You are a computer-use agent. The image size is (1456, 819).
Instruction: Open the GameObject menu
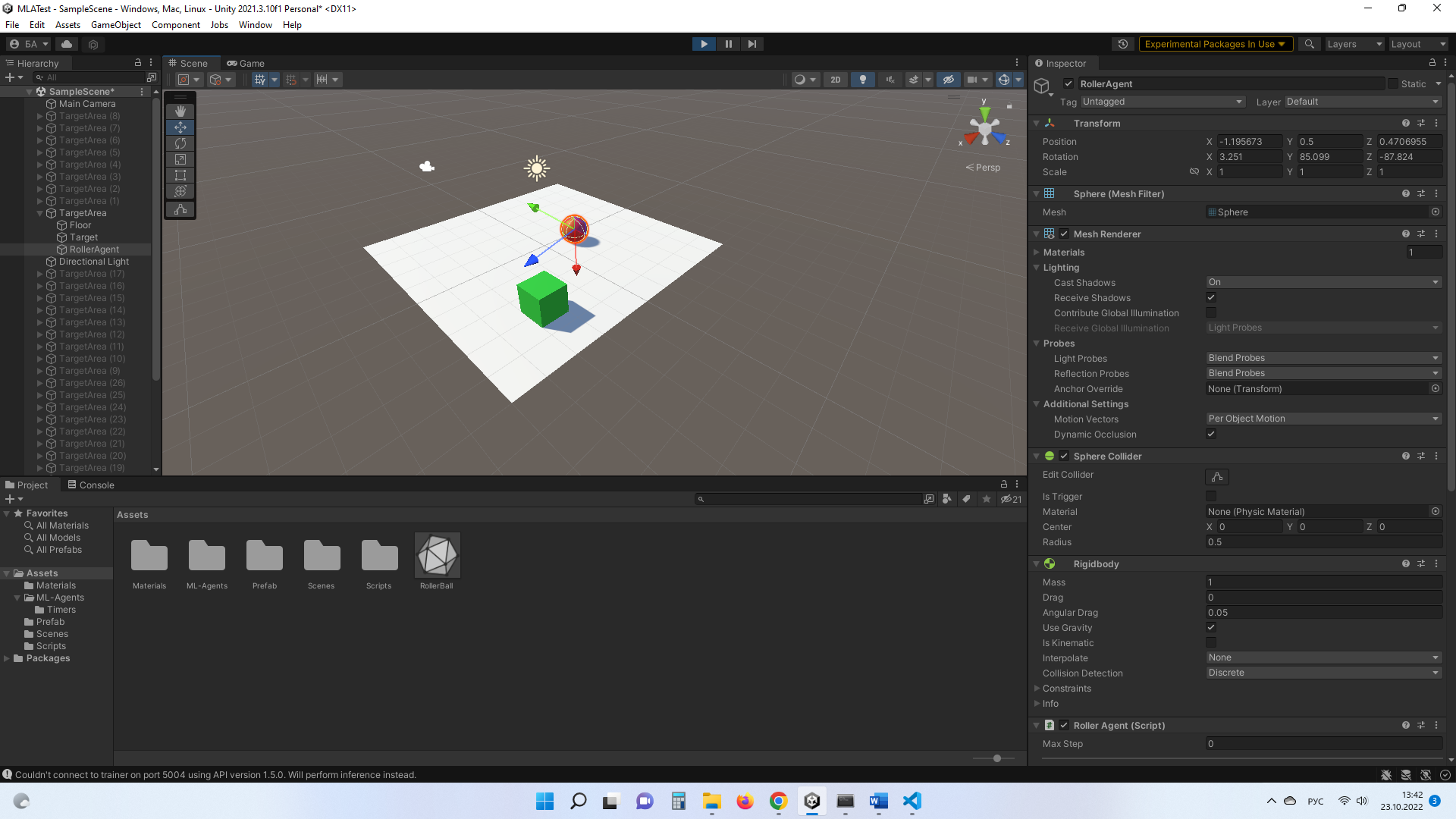click(115, 24)
